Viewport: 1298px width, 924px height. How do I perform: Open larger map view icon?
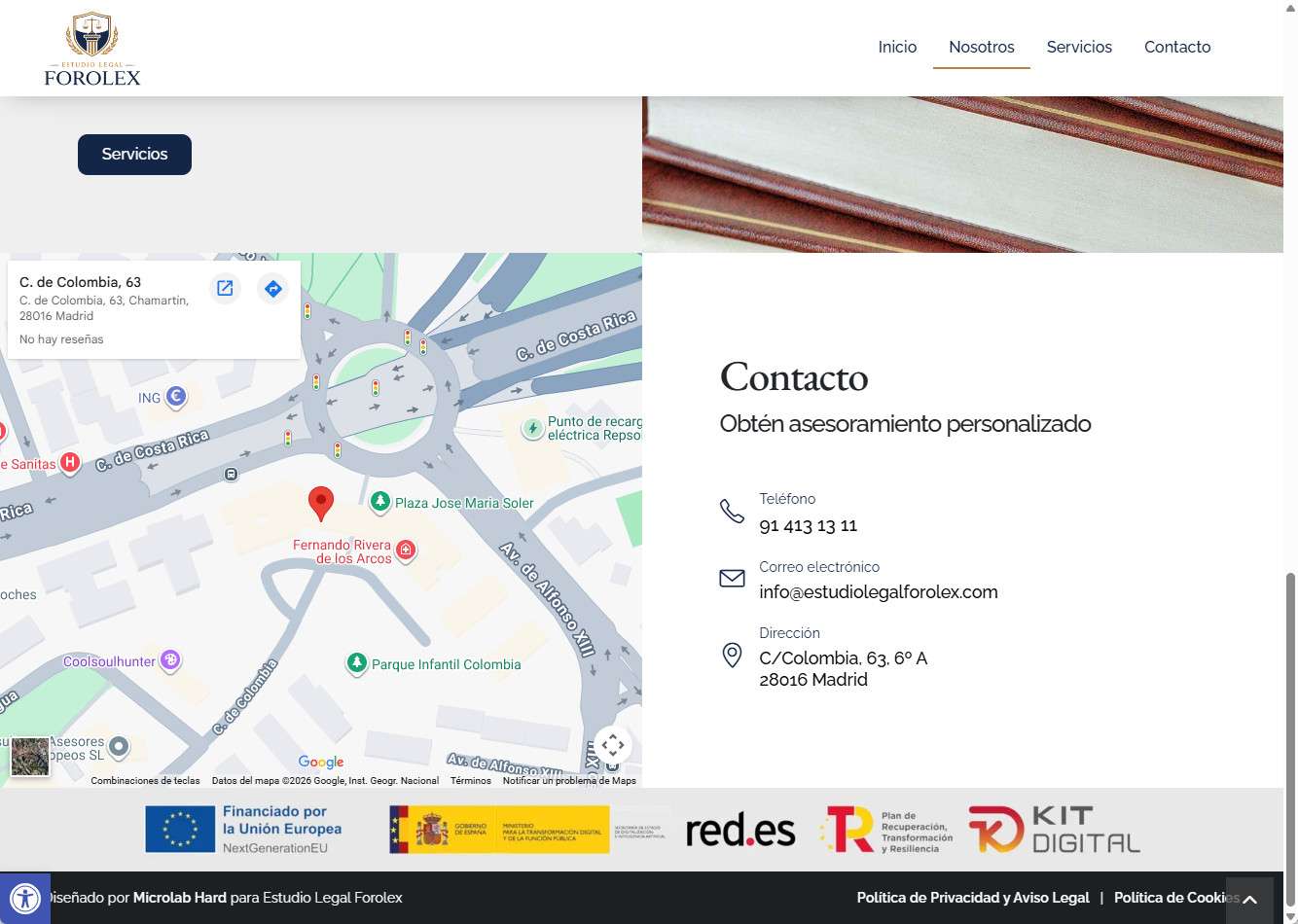pos(225,288)
